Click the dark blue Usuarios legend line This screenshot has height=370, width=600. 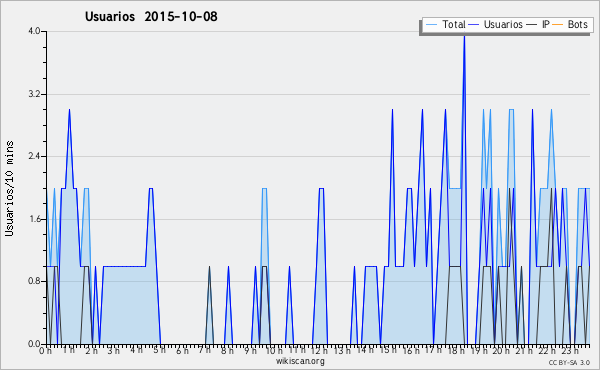[x=474, y=25]
